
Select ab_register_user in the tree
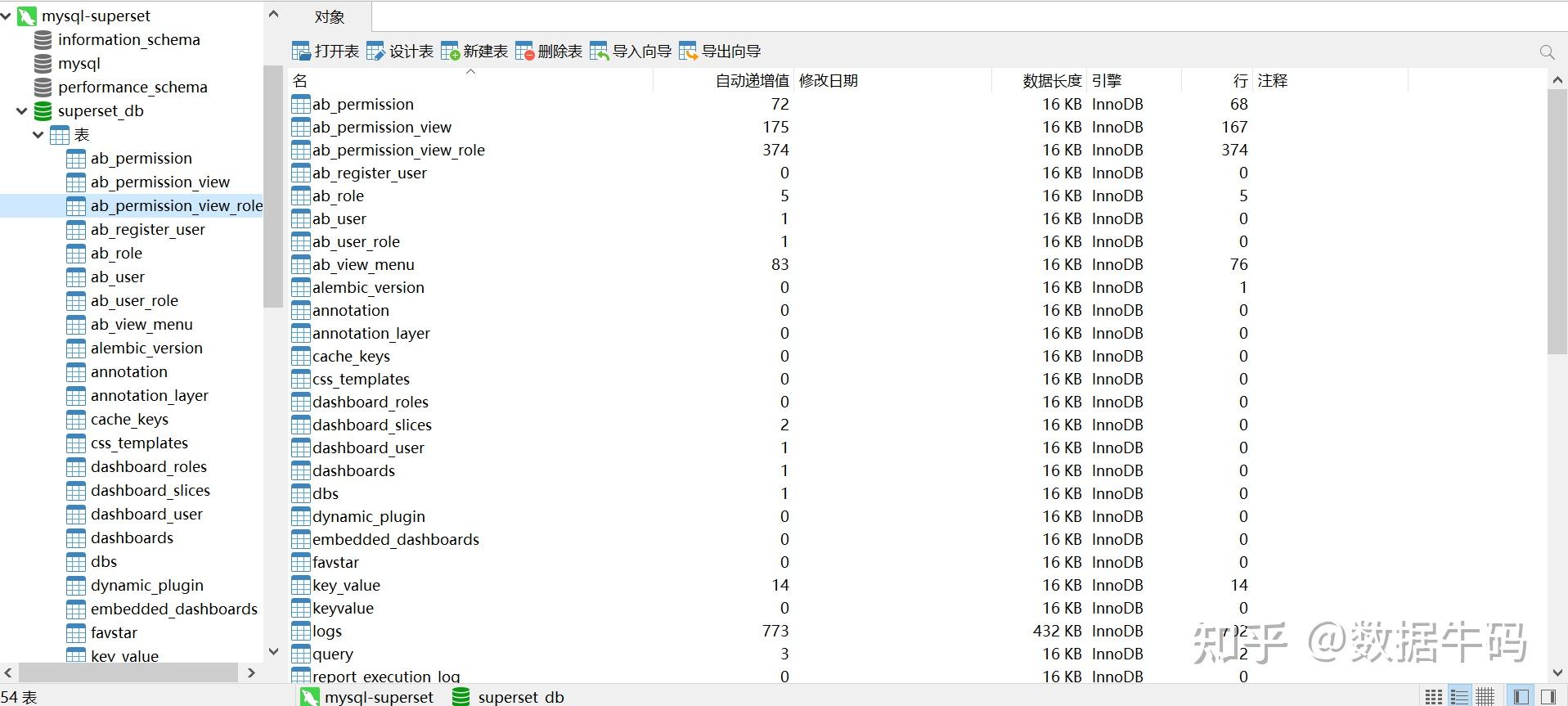(148, 229)
